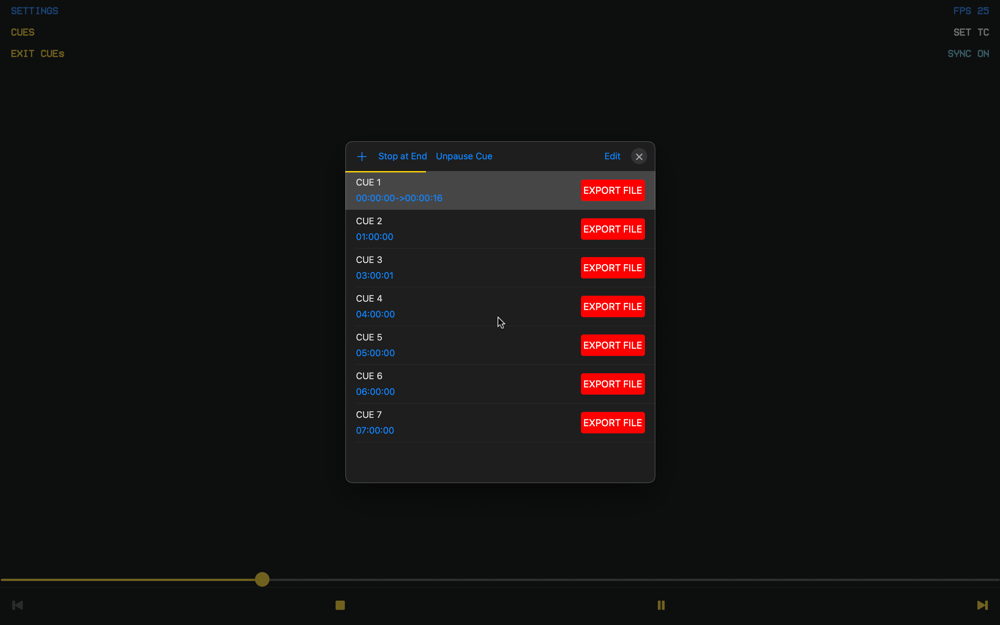
Task: Select the CUE 1 title
Action: (x=368, y=182)
